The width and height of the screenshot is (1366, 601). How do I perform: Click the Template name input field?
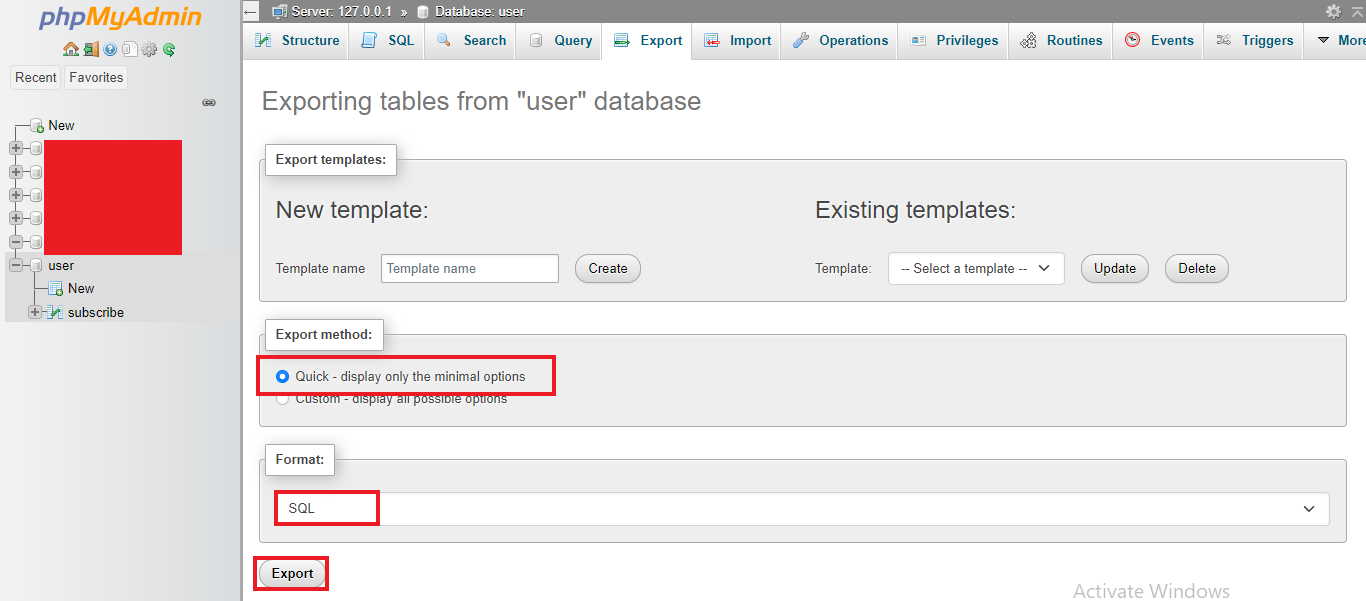tap(469, 268)
